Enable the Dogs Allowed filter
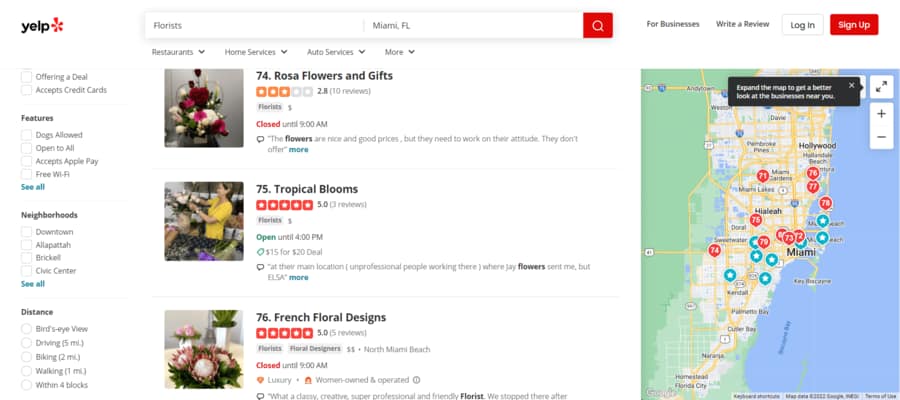 click(x=27, y=134)
